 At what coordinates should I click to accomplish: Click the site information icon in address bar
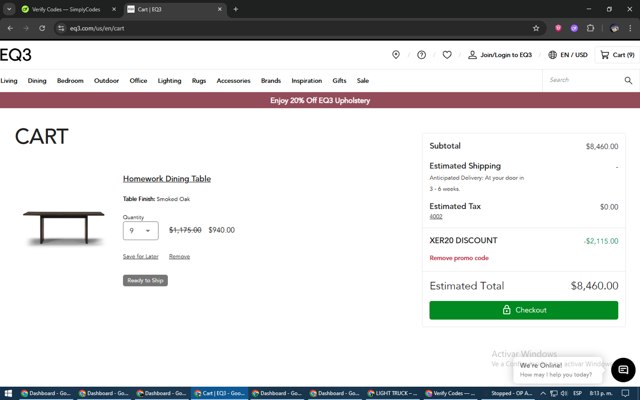tap(61, 28)
